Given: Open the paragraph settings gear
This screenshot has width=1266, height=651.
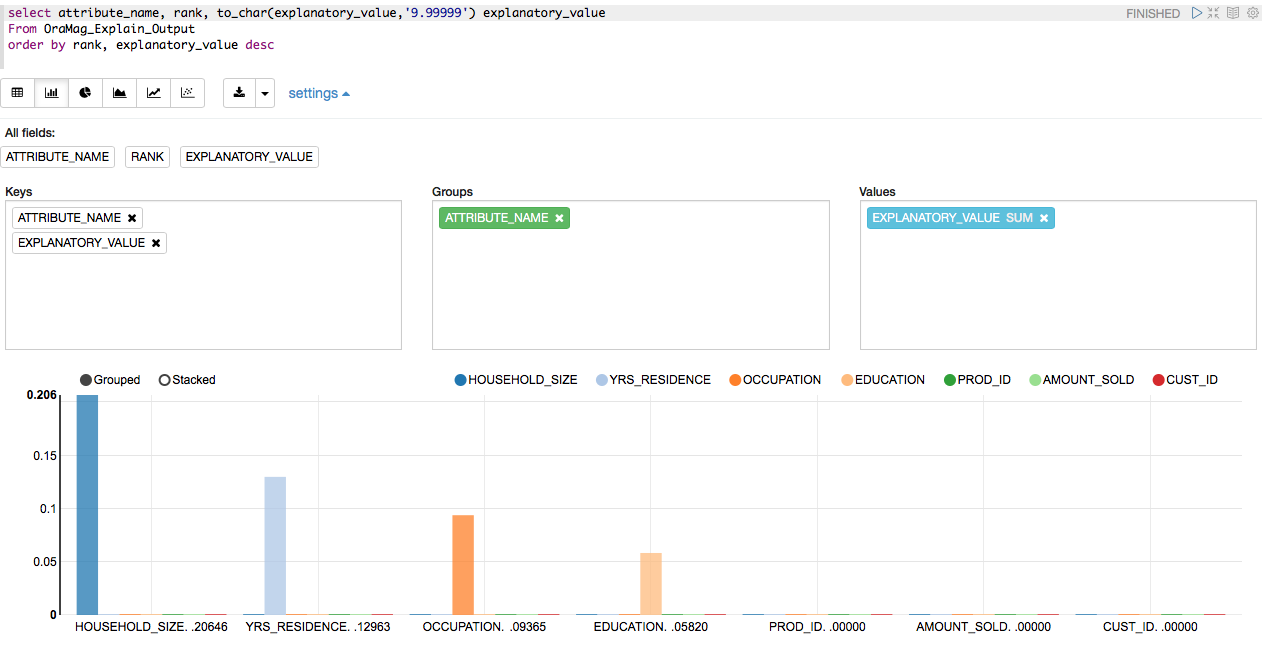Looking at the screenshot, I should click(1252, 13).
